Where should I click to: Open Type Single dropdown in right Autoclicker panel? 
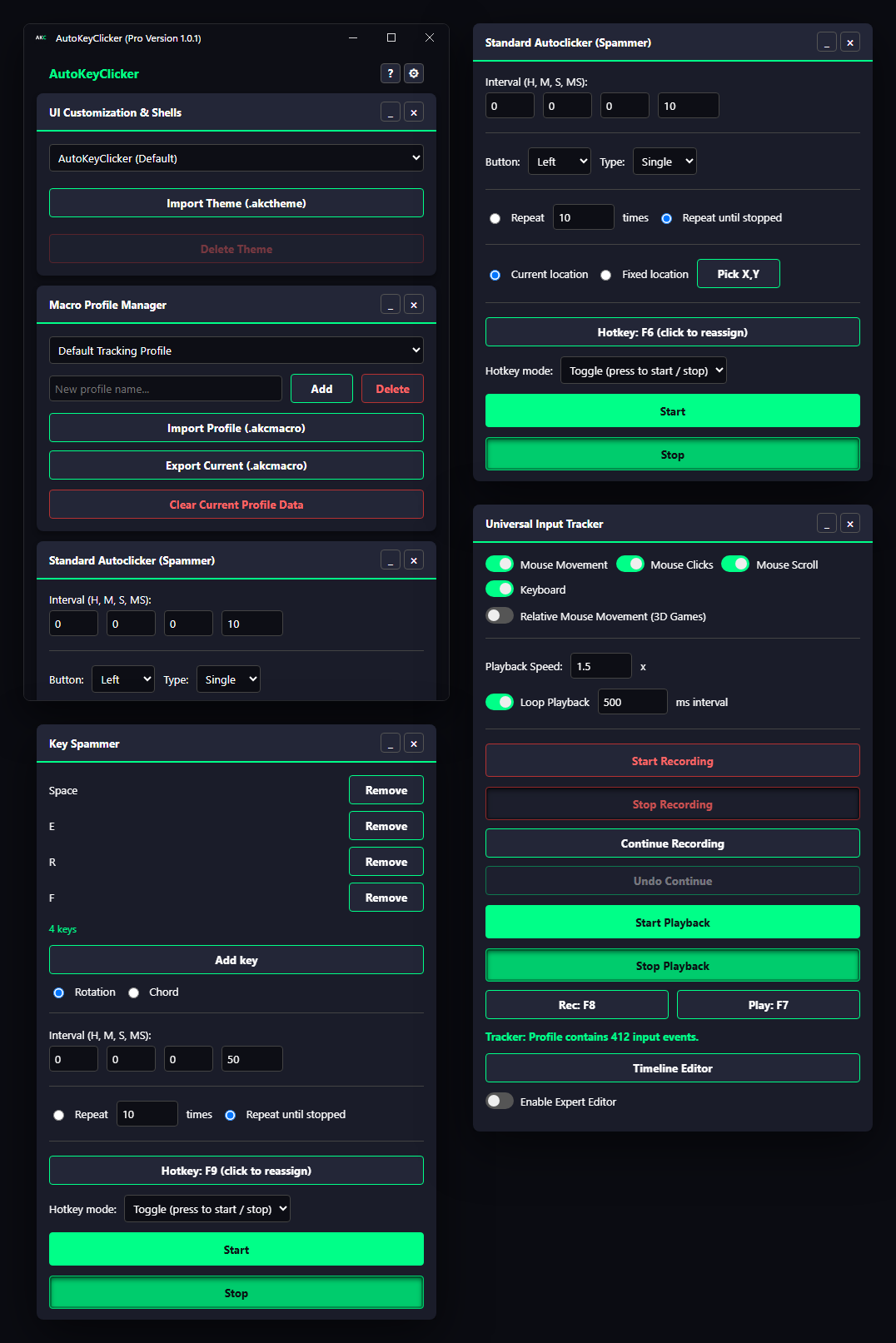point(665,162)
